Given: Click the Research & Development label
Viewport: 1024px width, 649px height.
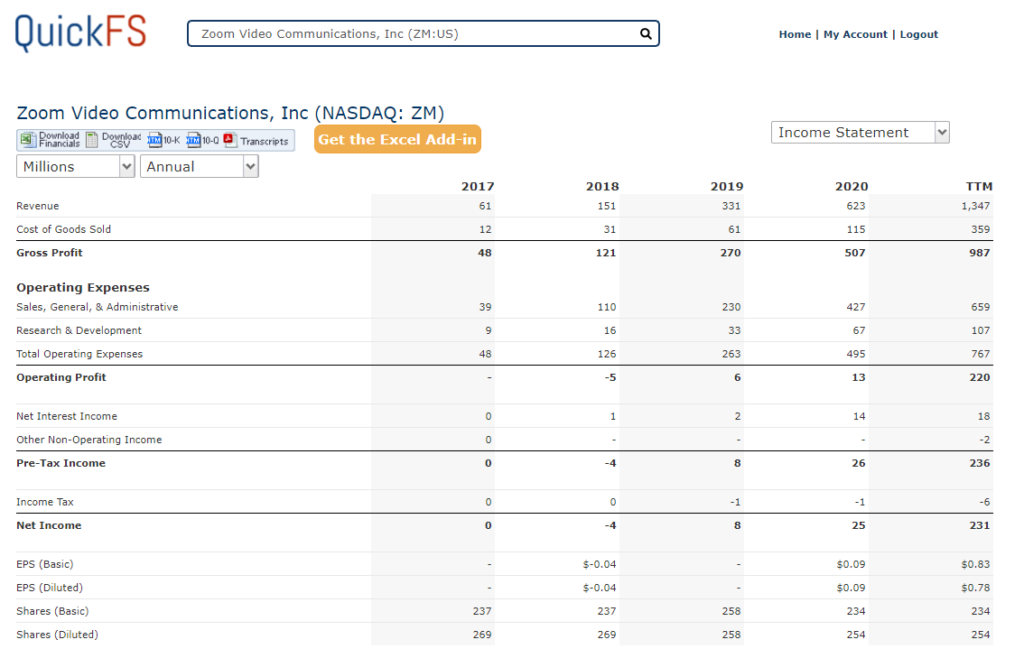Looking at the screenshot, I should 79,331.
